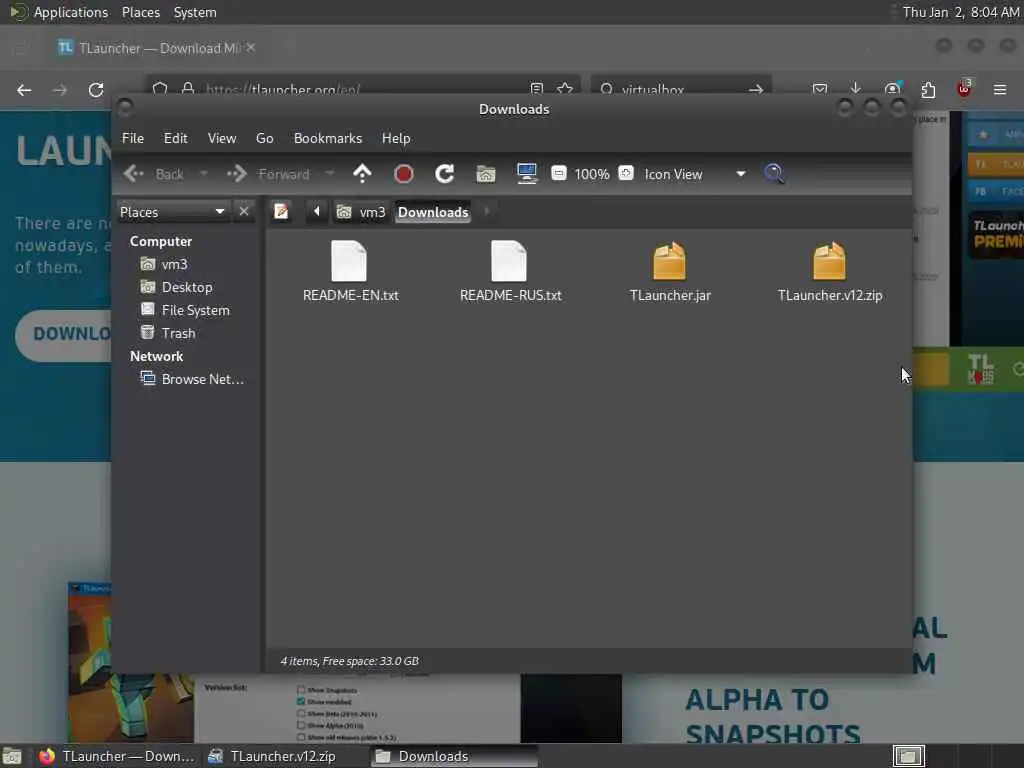The height and width of the screenshot is (768, 1024).
Task: Toggle text-based location entry icon
Action: click(281, 212)
